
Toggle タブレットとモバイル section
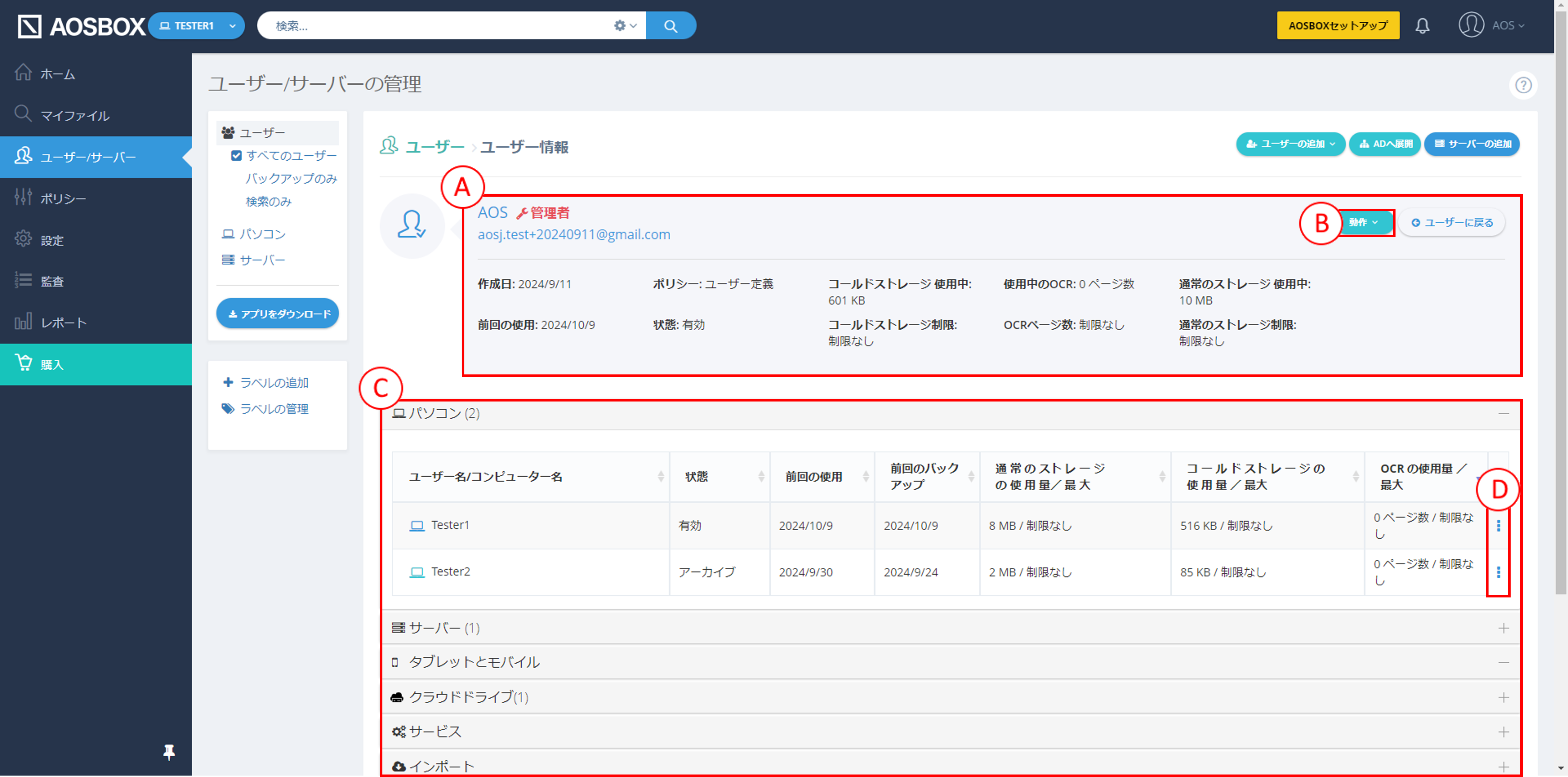click(1503, 663)
